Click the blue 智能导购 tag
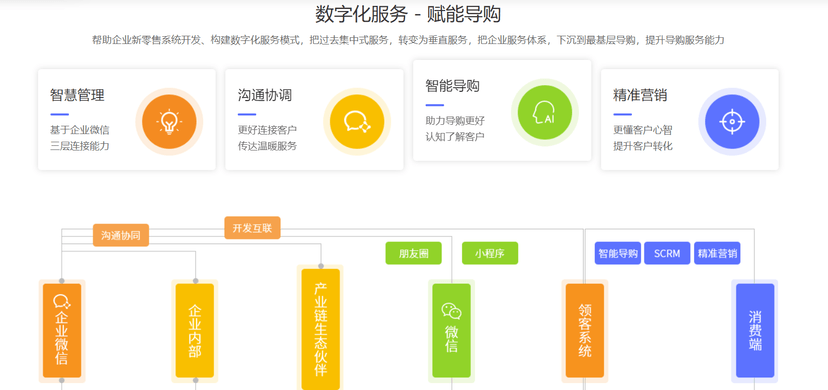 618,253
